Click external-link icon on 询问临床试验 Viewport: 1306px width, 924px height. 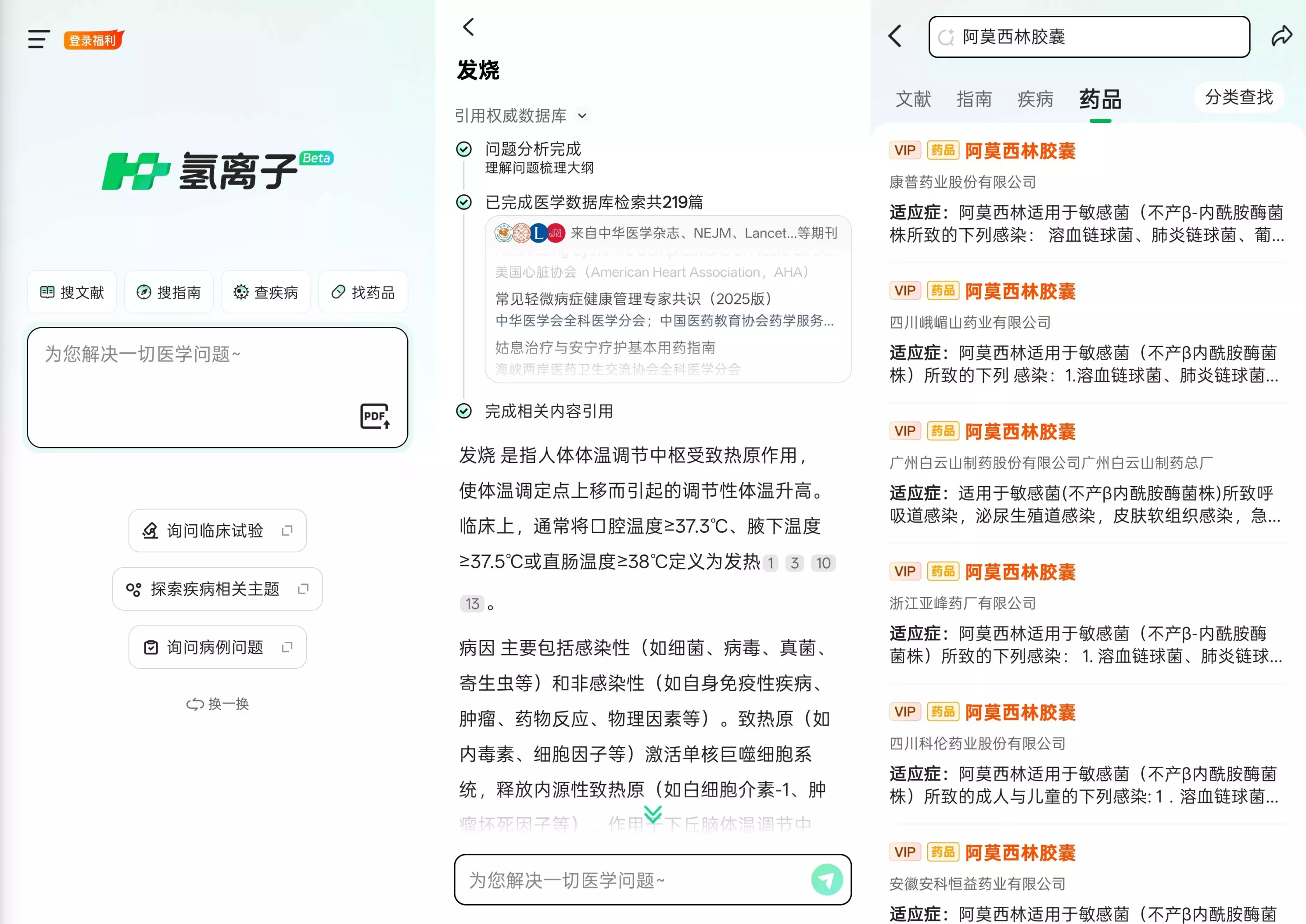tap(287, 530)
